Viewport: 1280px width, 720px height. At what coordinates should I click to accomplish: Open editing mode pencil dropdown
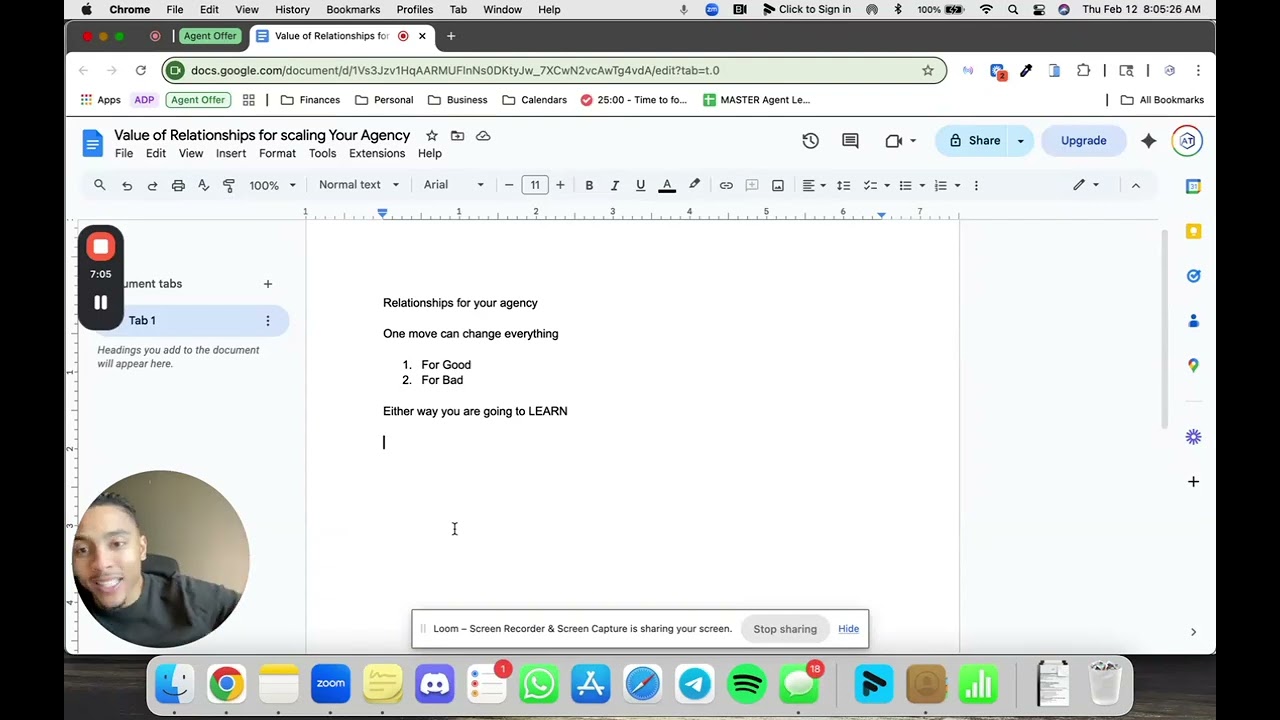pyautogui.click(x=1086, y=185)
